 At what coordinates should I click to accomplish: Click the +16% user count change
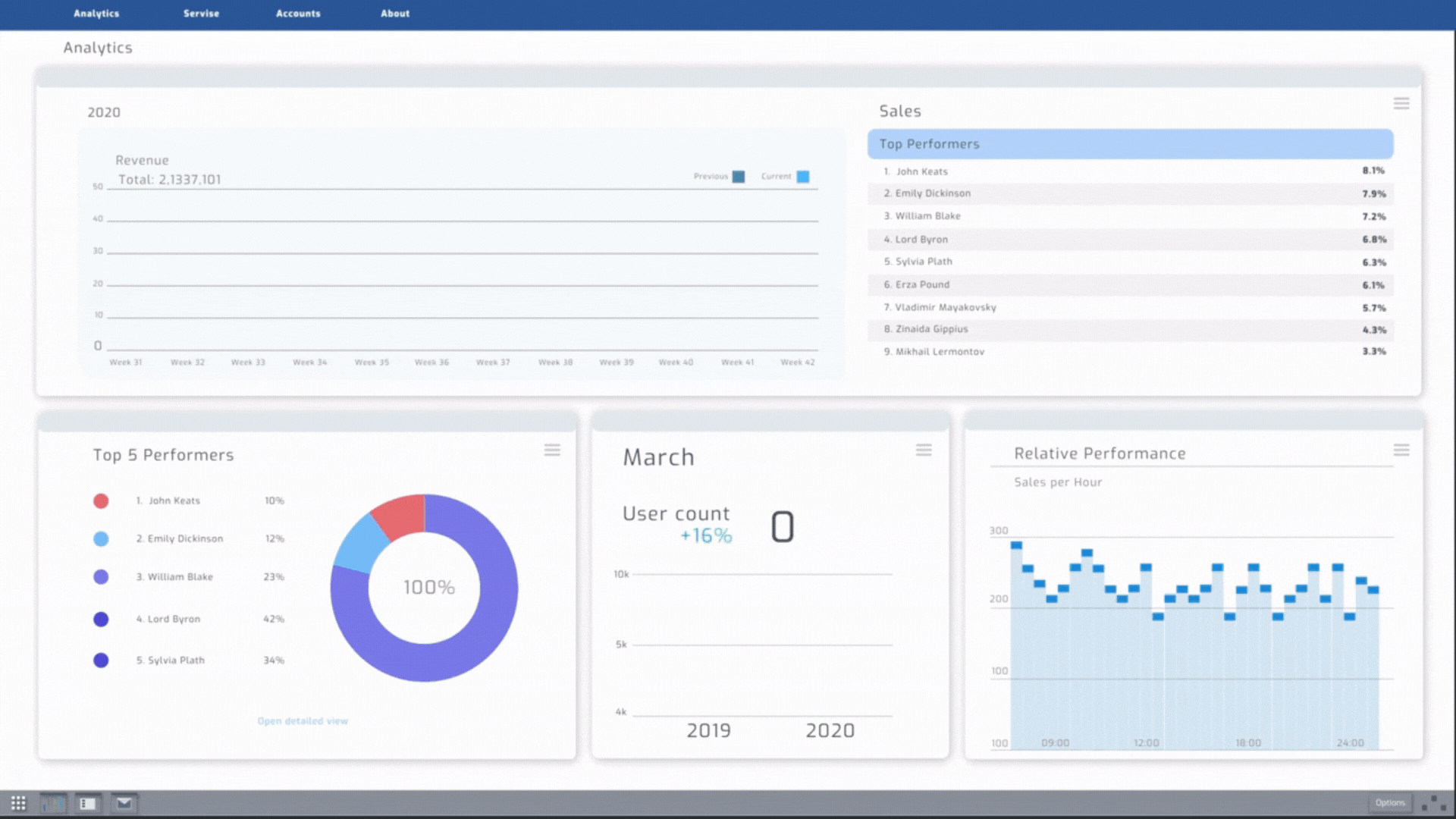[x=706, y=536]
